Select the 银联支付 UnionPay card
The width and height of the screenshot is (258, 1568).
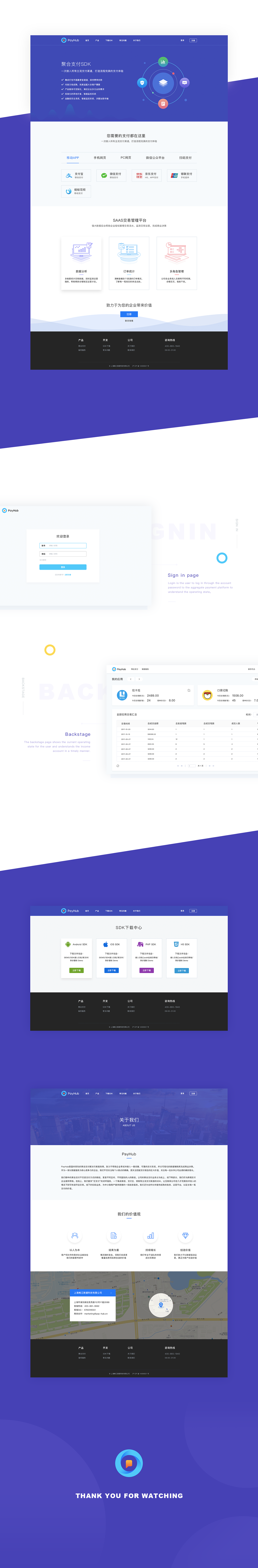[x=182, y=175]
